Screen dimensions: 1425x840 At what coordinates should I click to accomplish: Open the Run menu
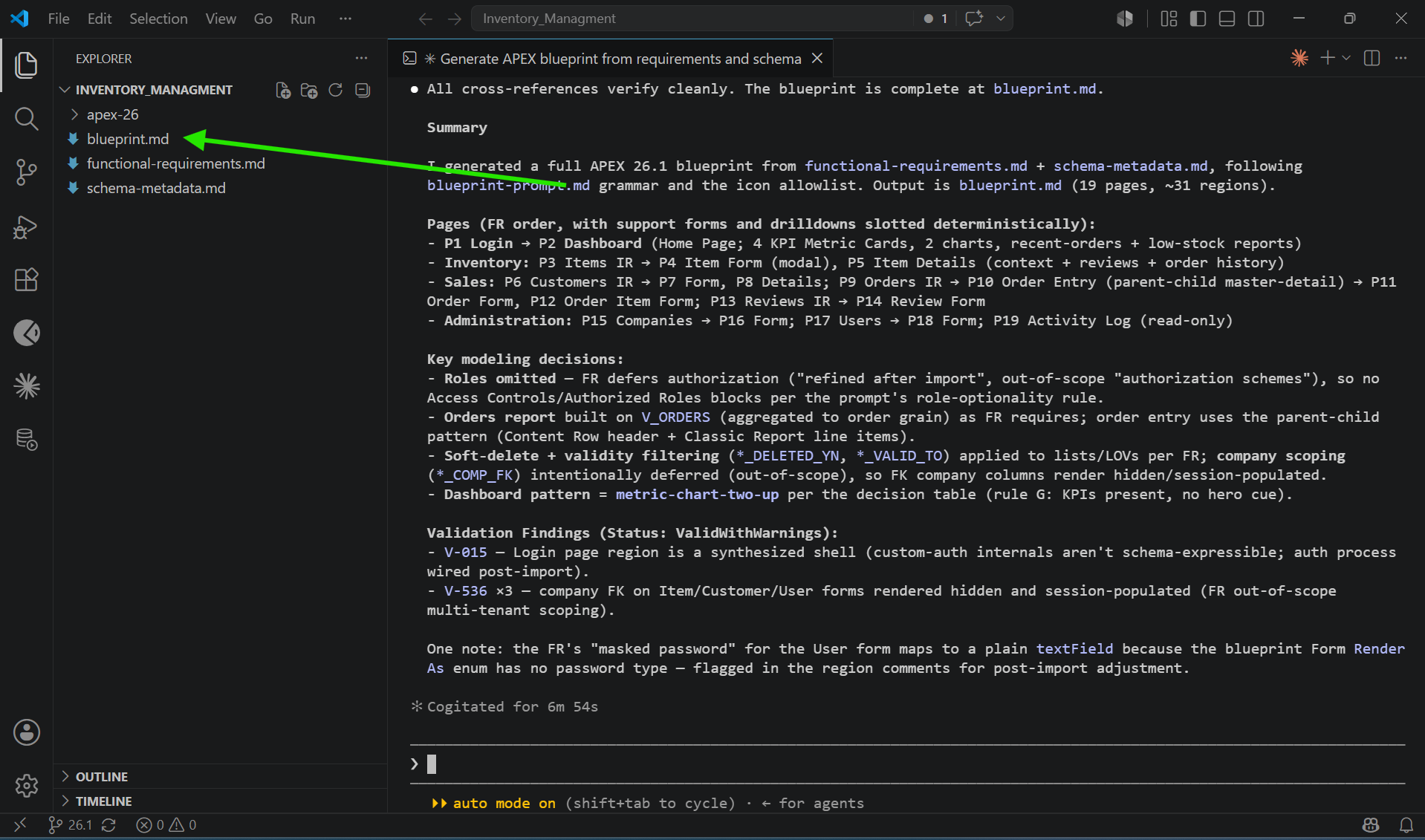coord(302,19)
